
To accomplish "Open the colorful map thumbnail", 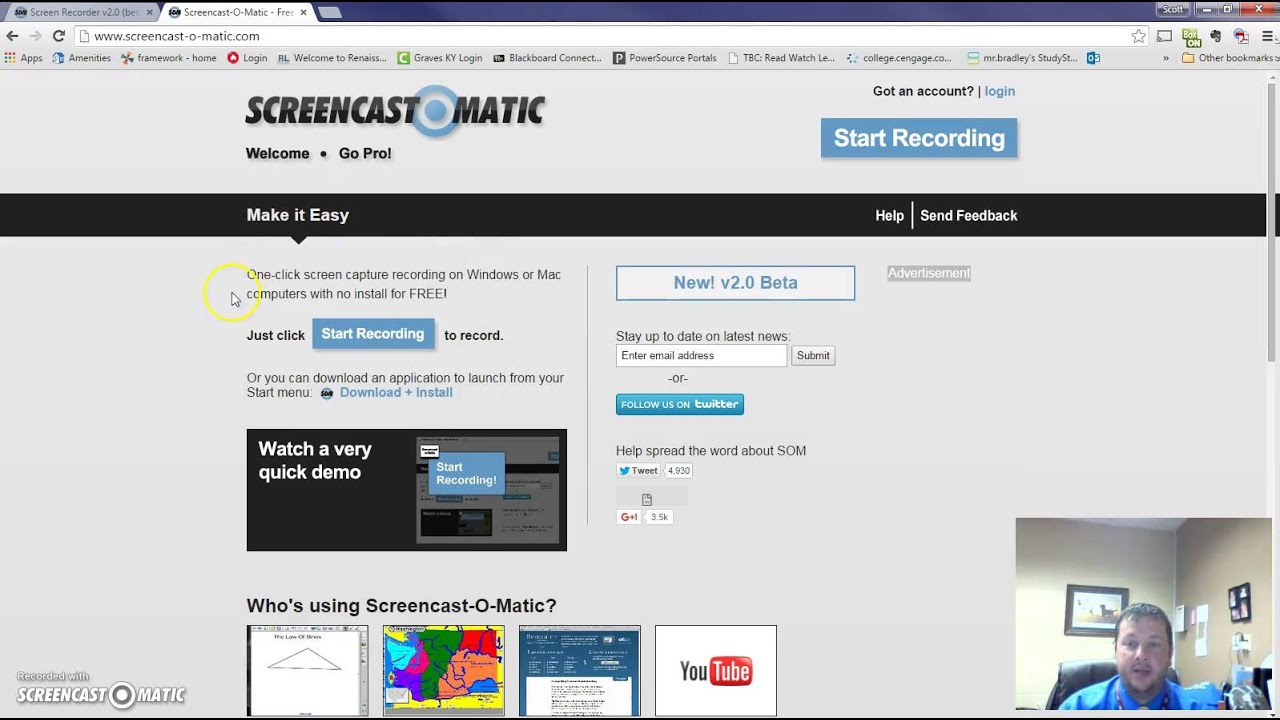I will tap(444, 671).
